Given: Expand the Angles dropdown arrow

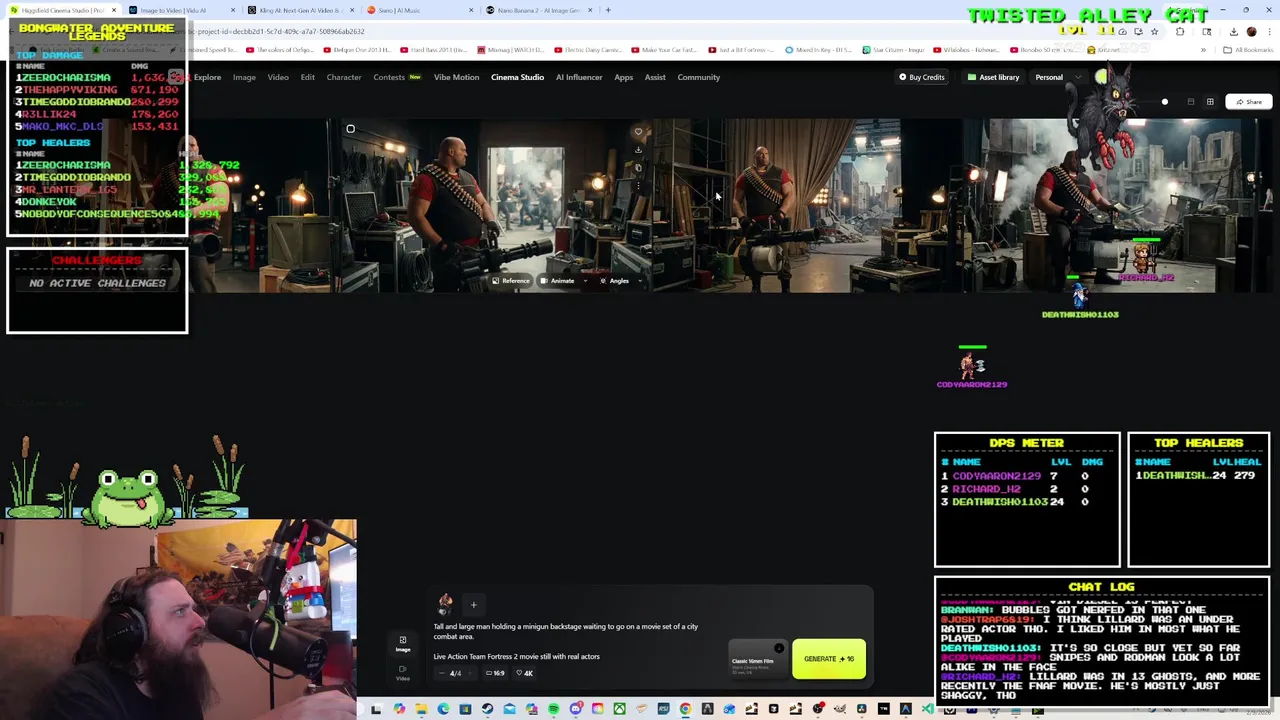Looking at the screenshot, I should (640, 281).
